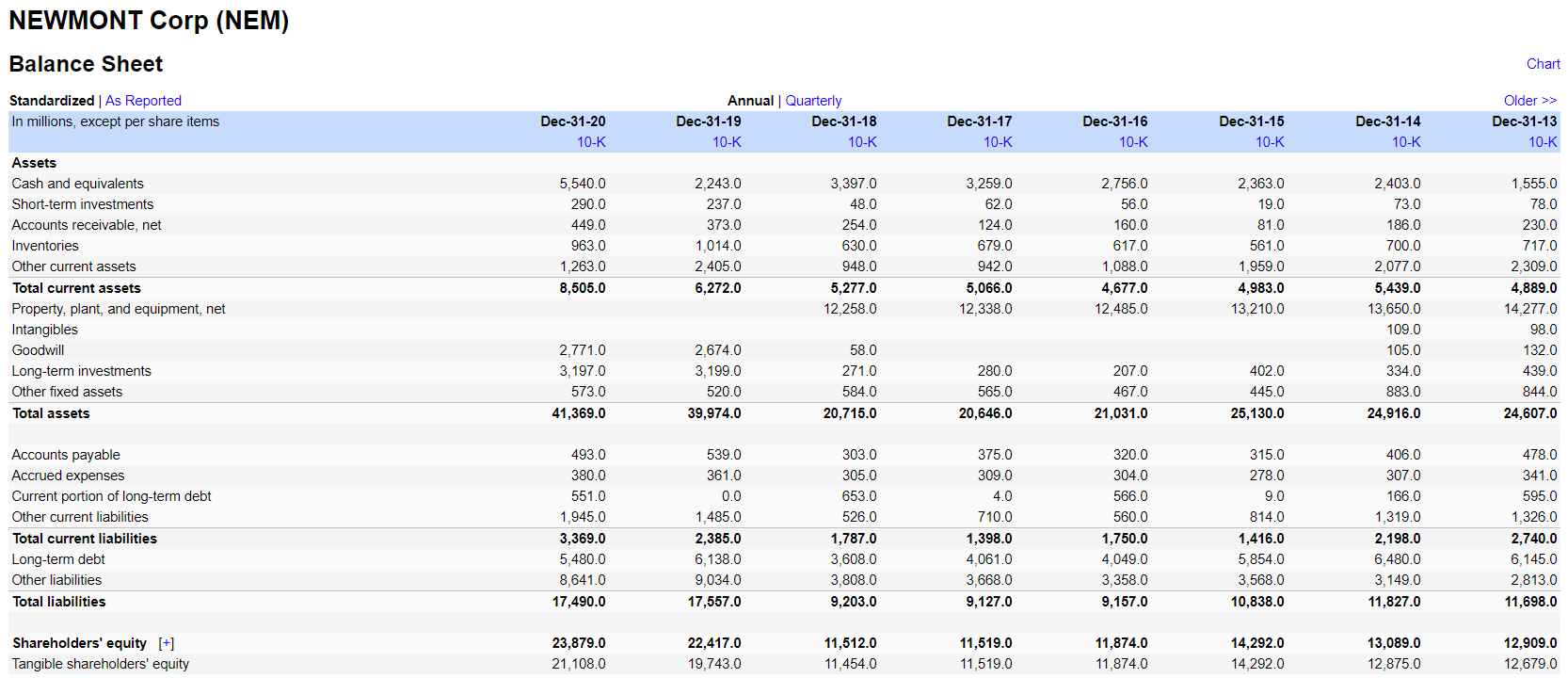Screen dimensions: 1568x678
Task: Click total assets value 39,974.0
Action: pos(714,413)
